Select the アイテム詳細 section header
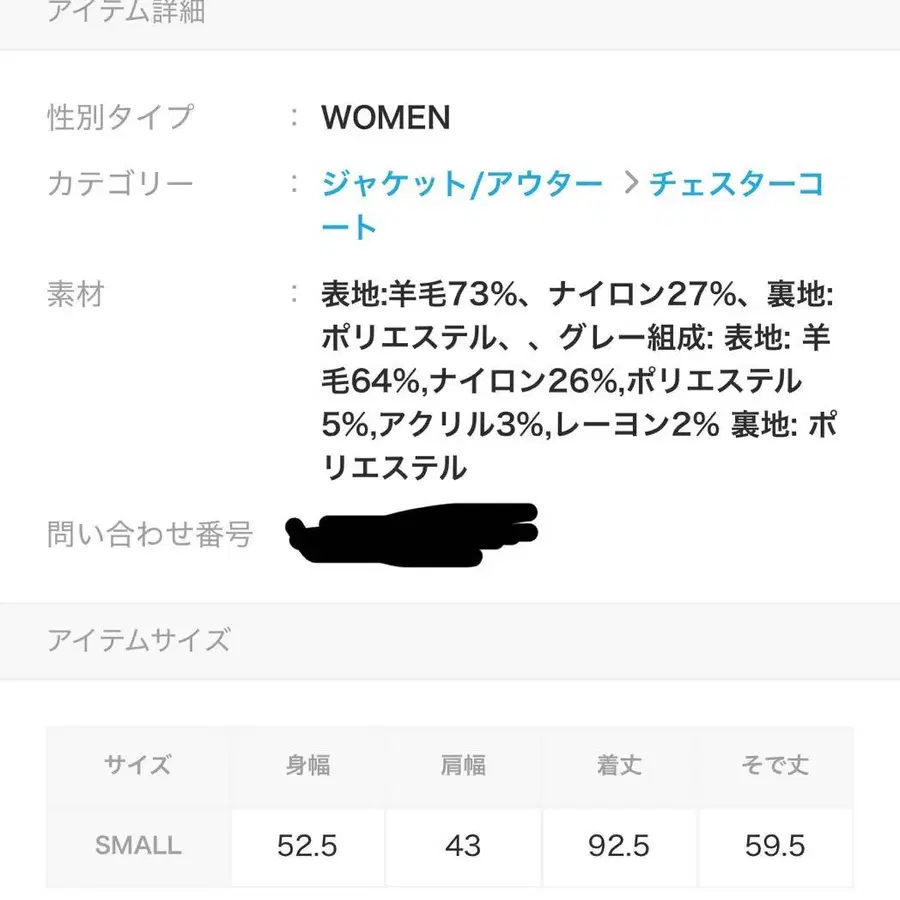 [125, 12]
